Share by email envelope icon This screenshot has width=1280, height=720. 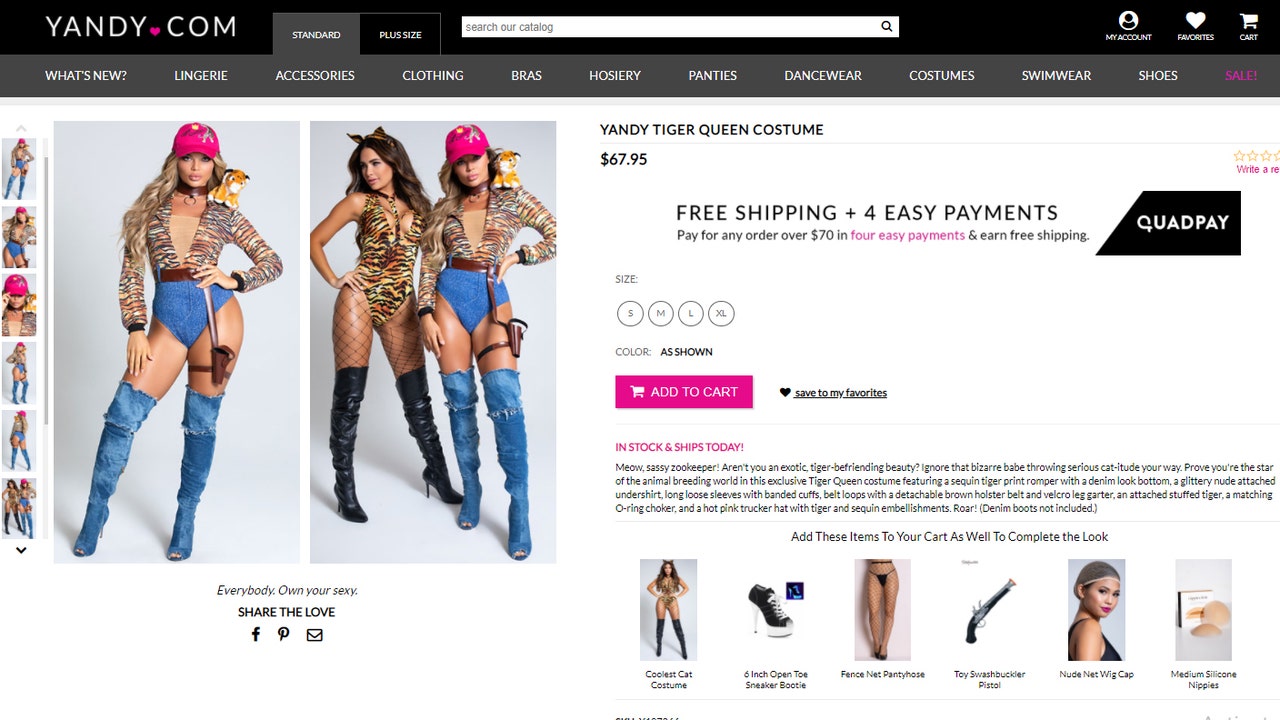click(314, 635)
